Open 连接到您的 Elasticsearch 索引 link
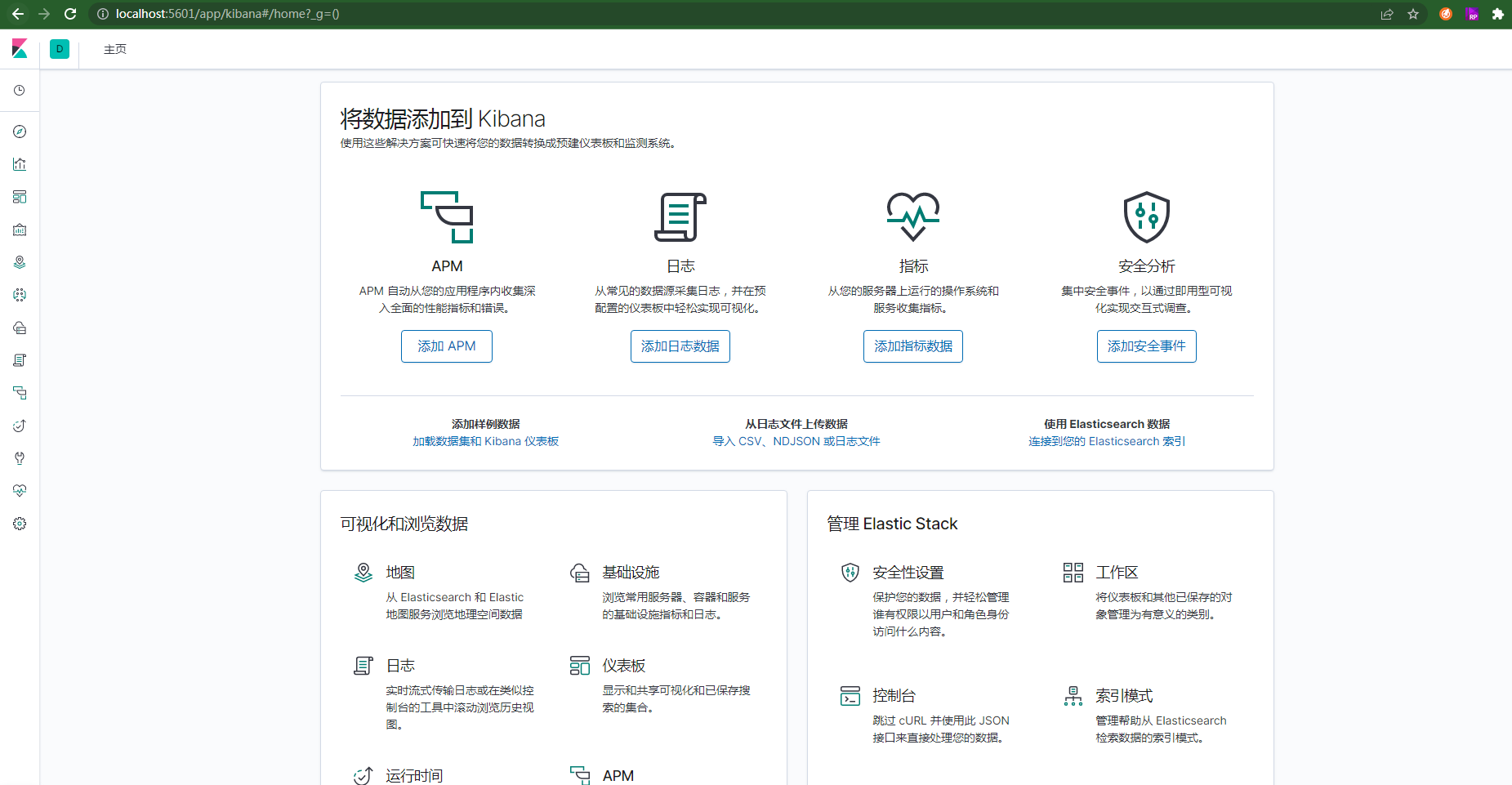Screen dimensions: 1512x785 coord(1107,441)
